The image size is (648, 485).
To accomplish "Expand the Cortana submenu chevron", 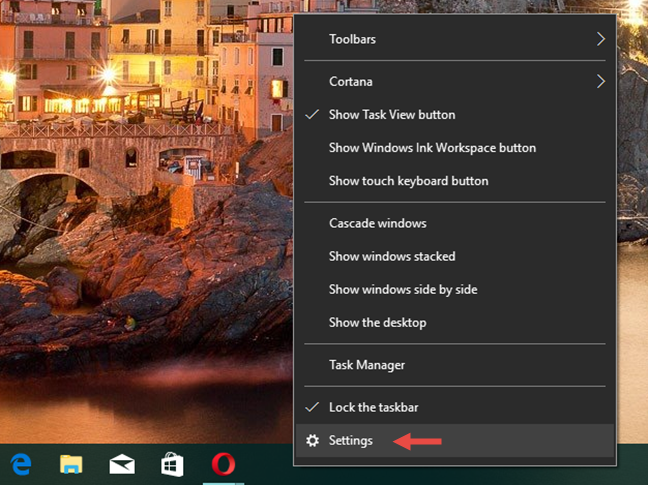I will [601, 81].
